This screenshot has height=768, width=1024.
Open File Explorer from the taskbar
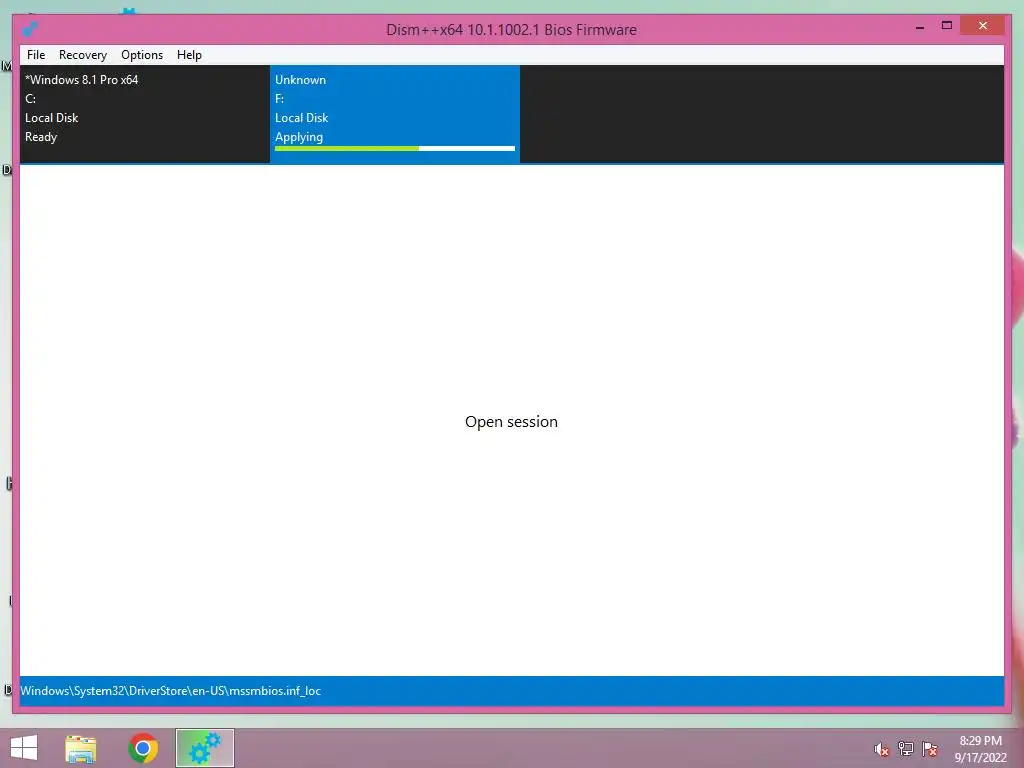(x=81, y=748)
